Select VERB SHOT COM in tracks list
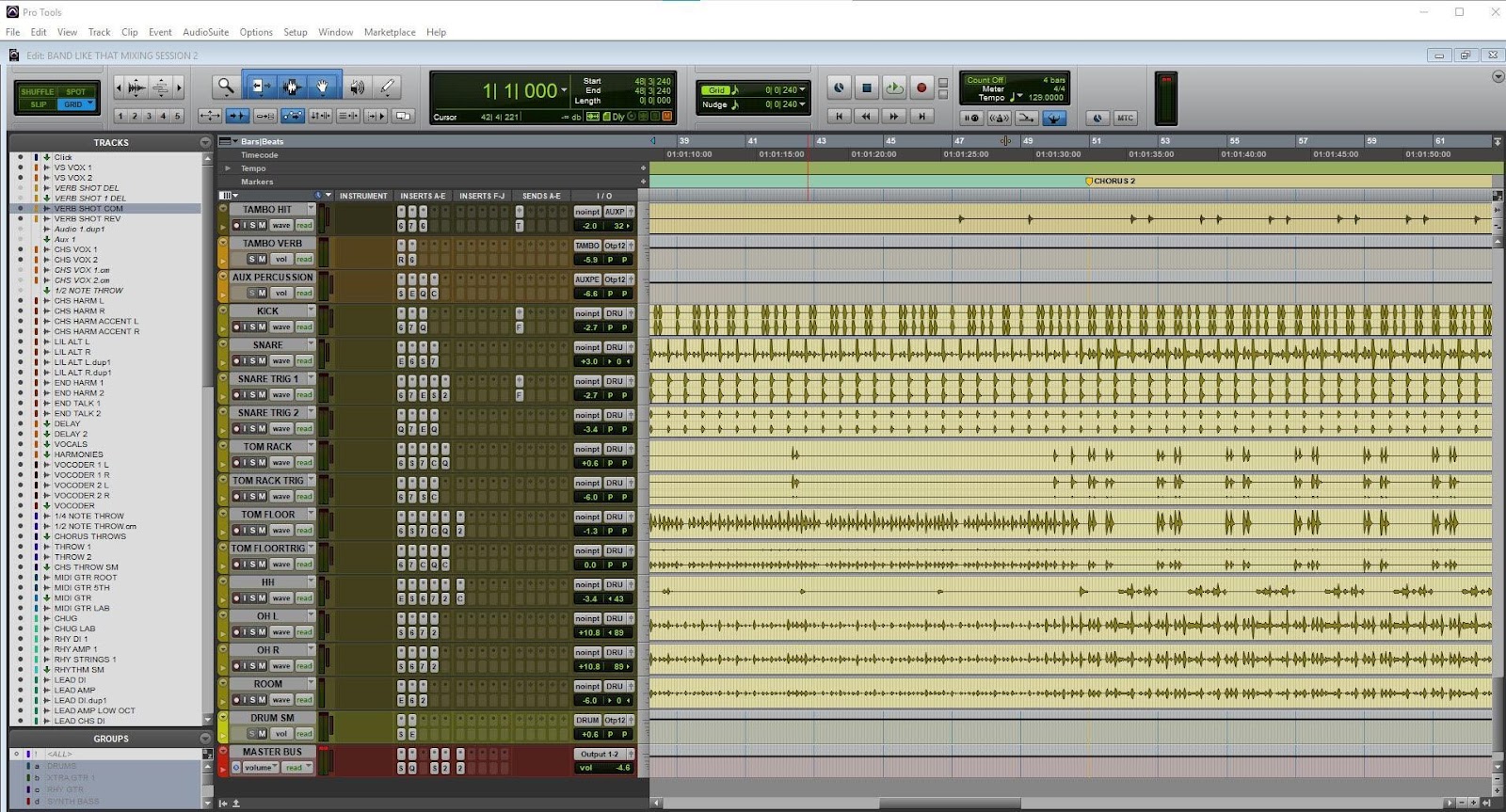Image resolution: width=1506 pixels, height=812 pixels. [88, 209]
